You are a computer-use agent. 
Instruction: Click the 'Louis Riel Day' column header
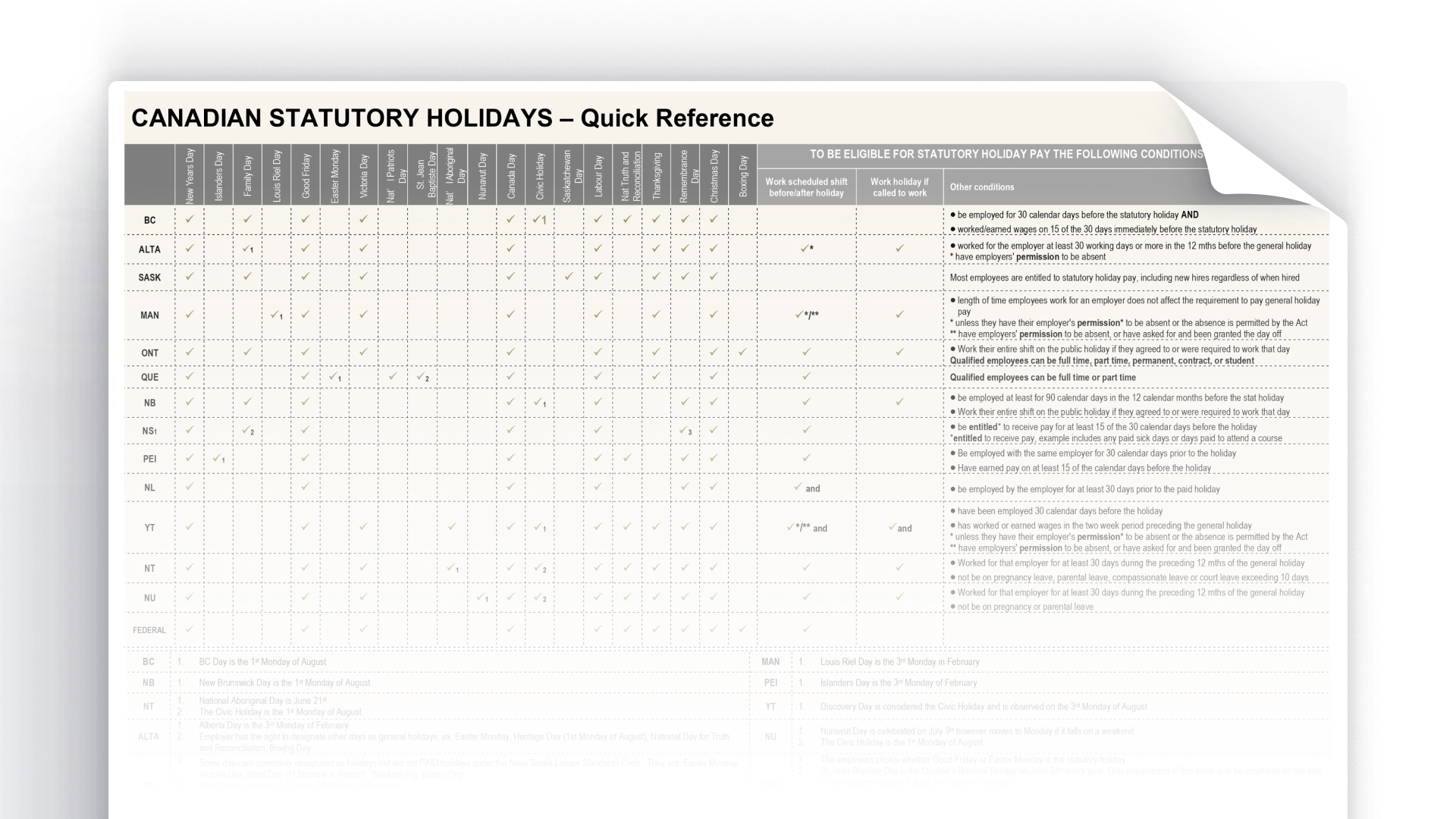click(x=276, y=175)
